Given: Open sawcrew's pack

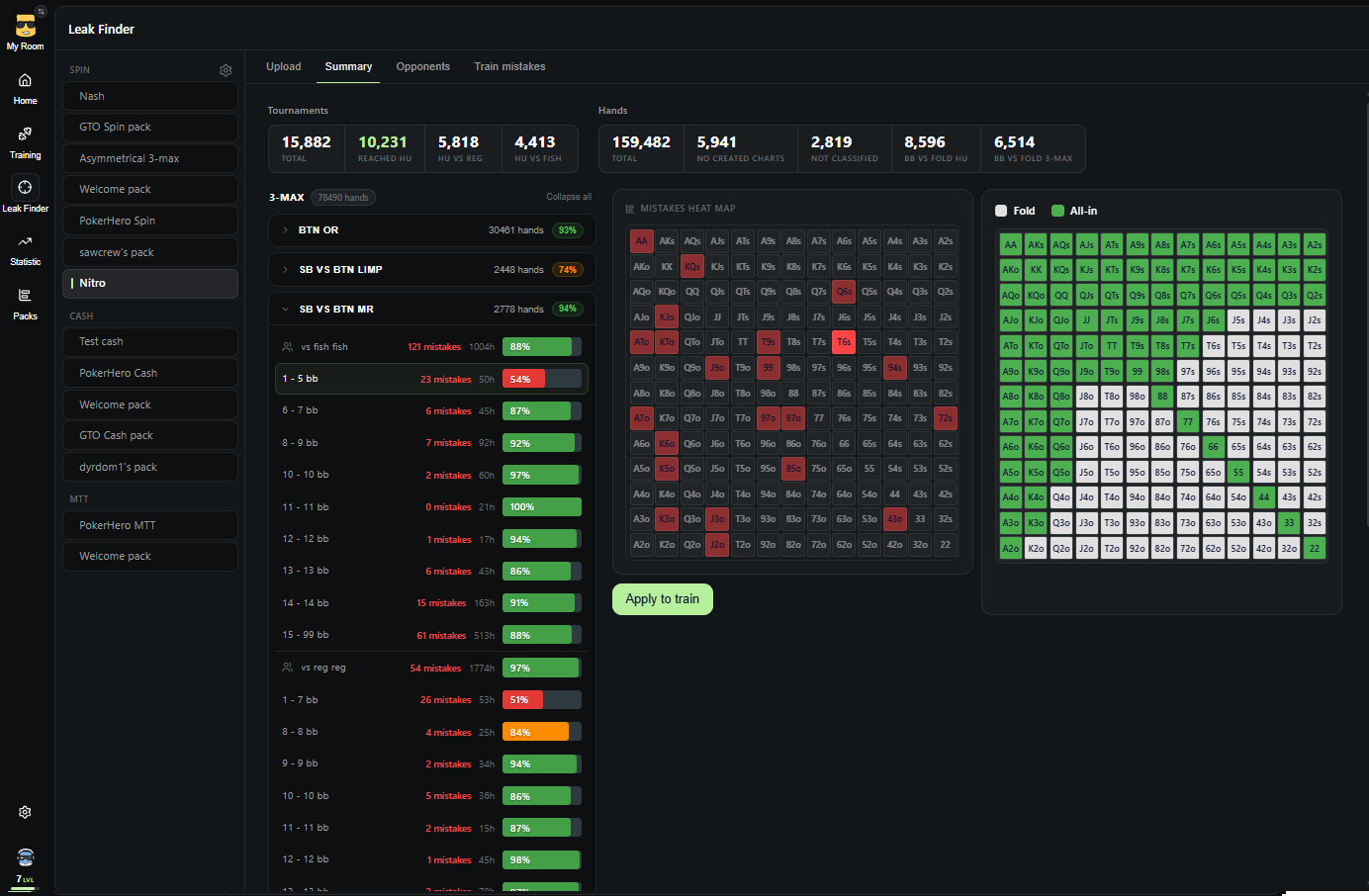Looking at the screenshot, I should 150,252.
